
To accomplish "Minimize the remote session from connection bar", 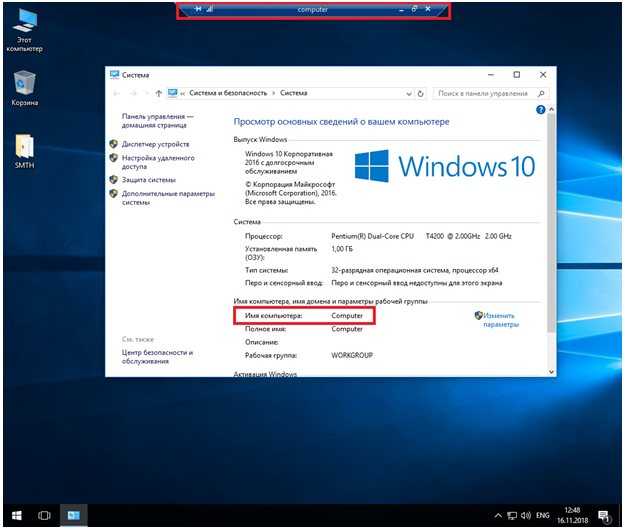I will [401, 9].
